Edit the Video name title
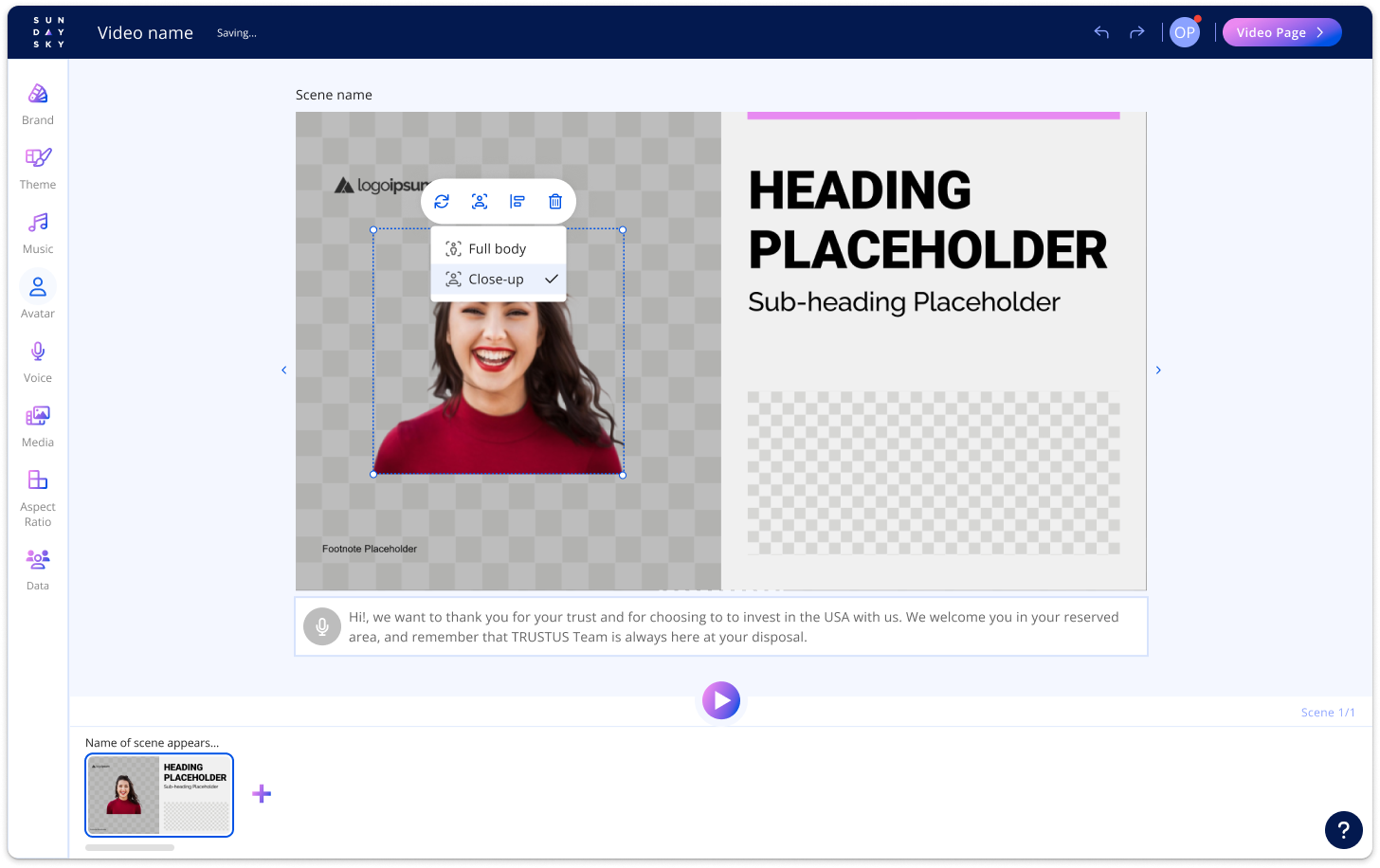 point(145,33)
